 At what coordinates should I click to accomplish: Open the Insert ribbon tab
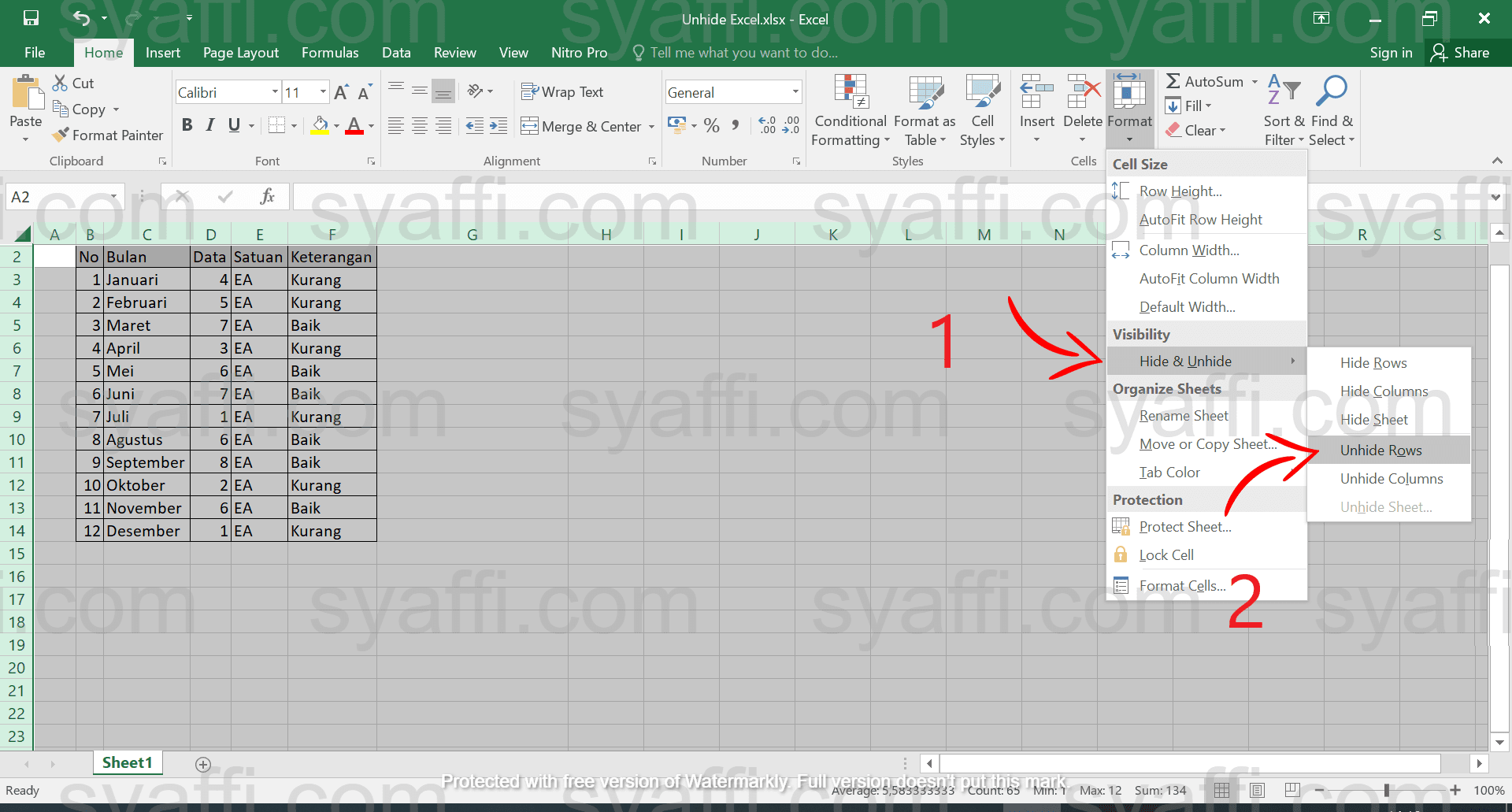tap(163, 53)
